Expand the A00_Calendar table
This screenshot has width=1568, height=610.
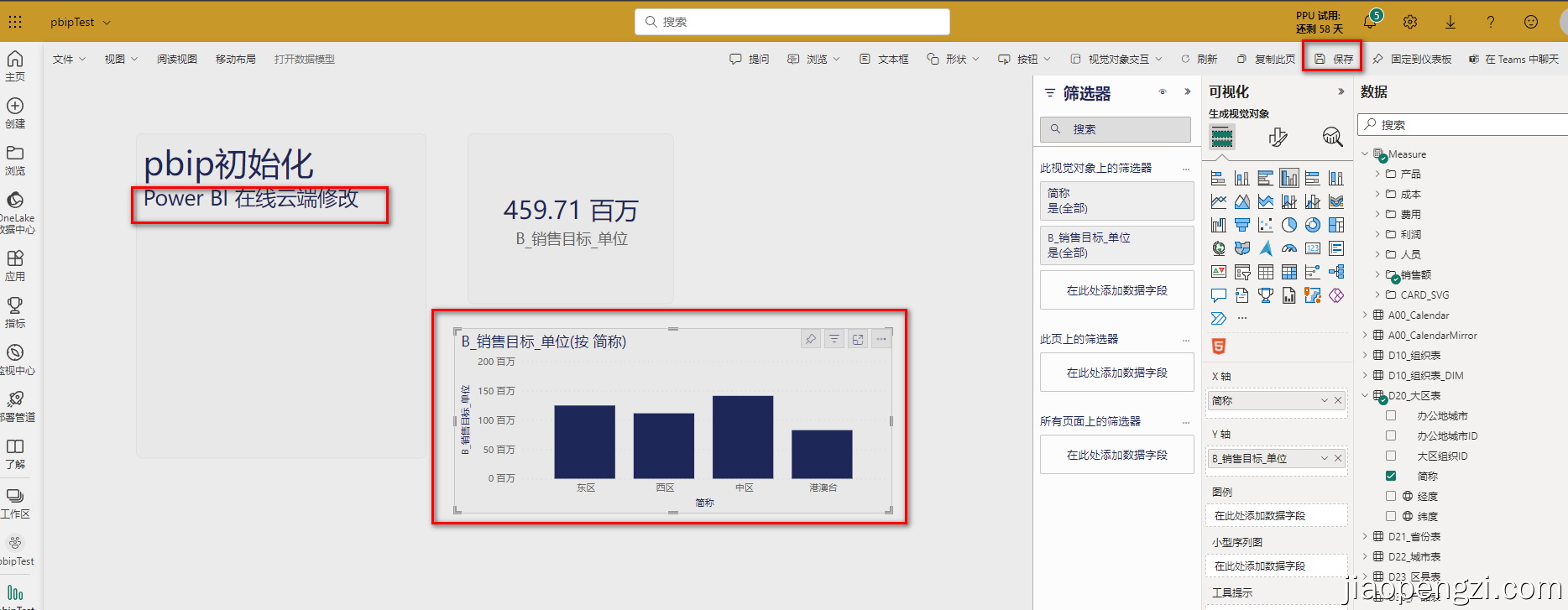[1365, 315]
